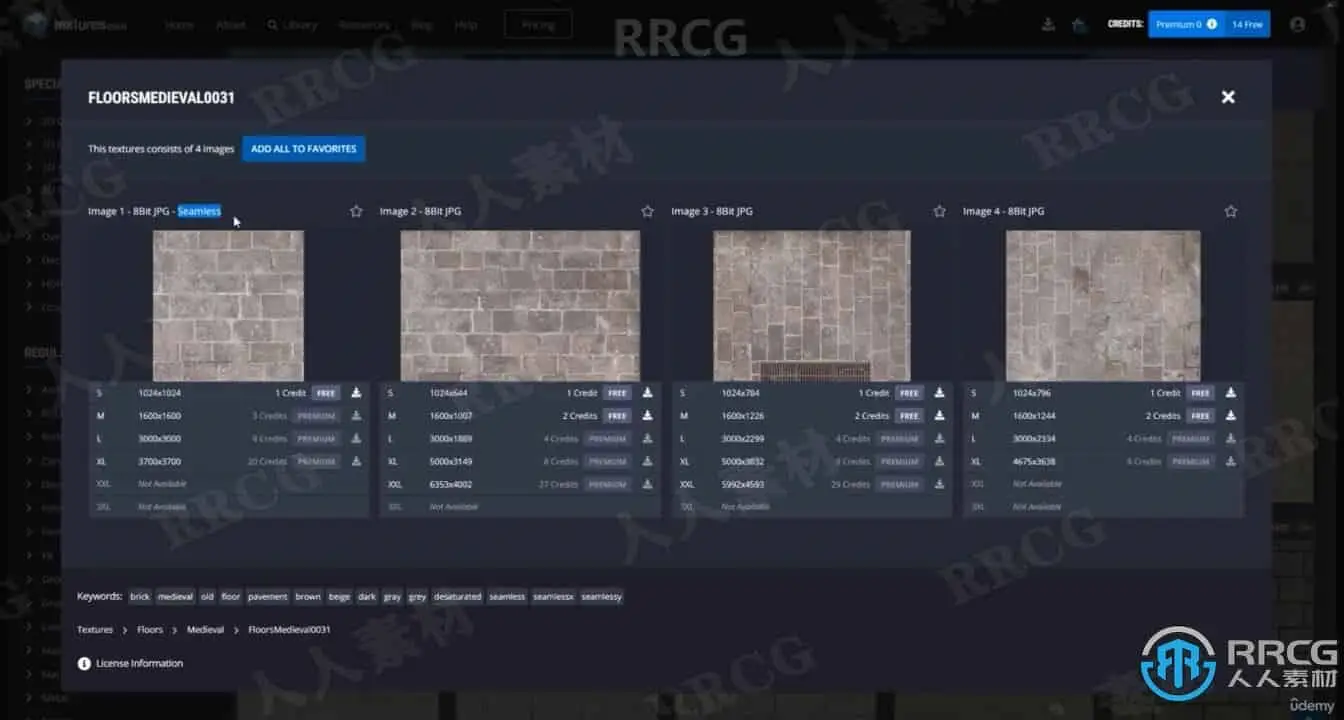The width and height of the screenshot is (1344, 720).
Task: Download Image 3 size S 1024x784
Action: [939, 393]
